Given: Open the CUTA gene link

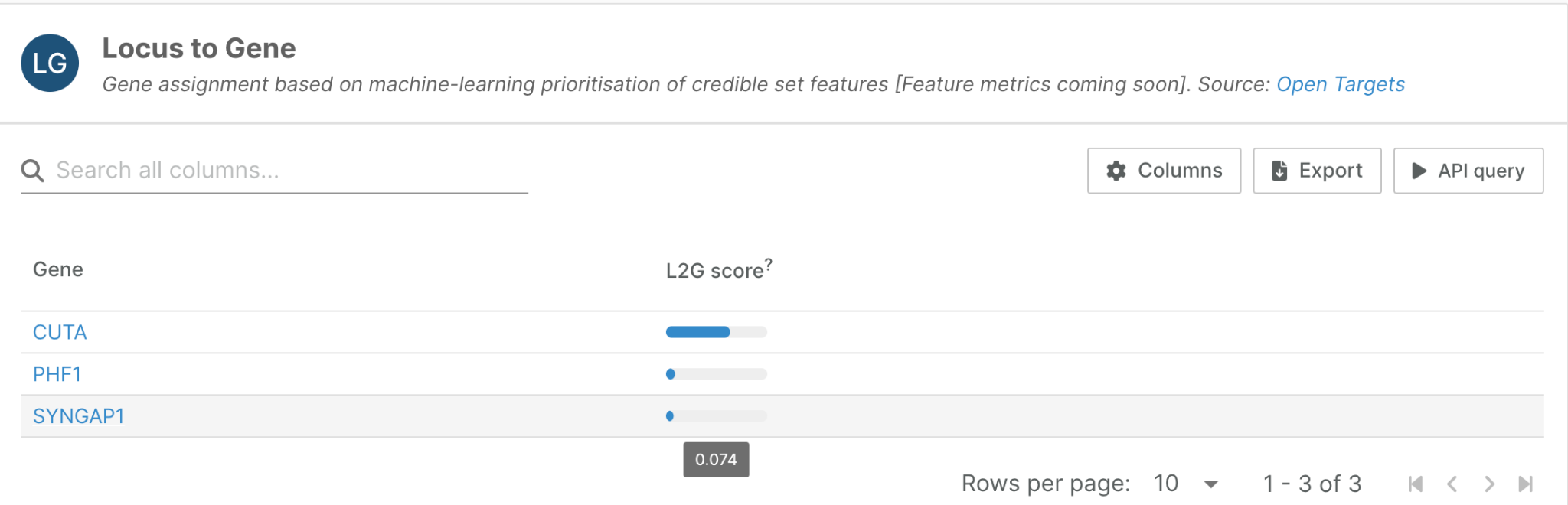Looking at the screenshot, I should click(60, 332).
